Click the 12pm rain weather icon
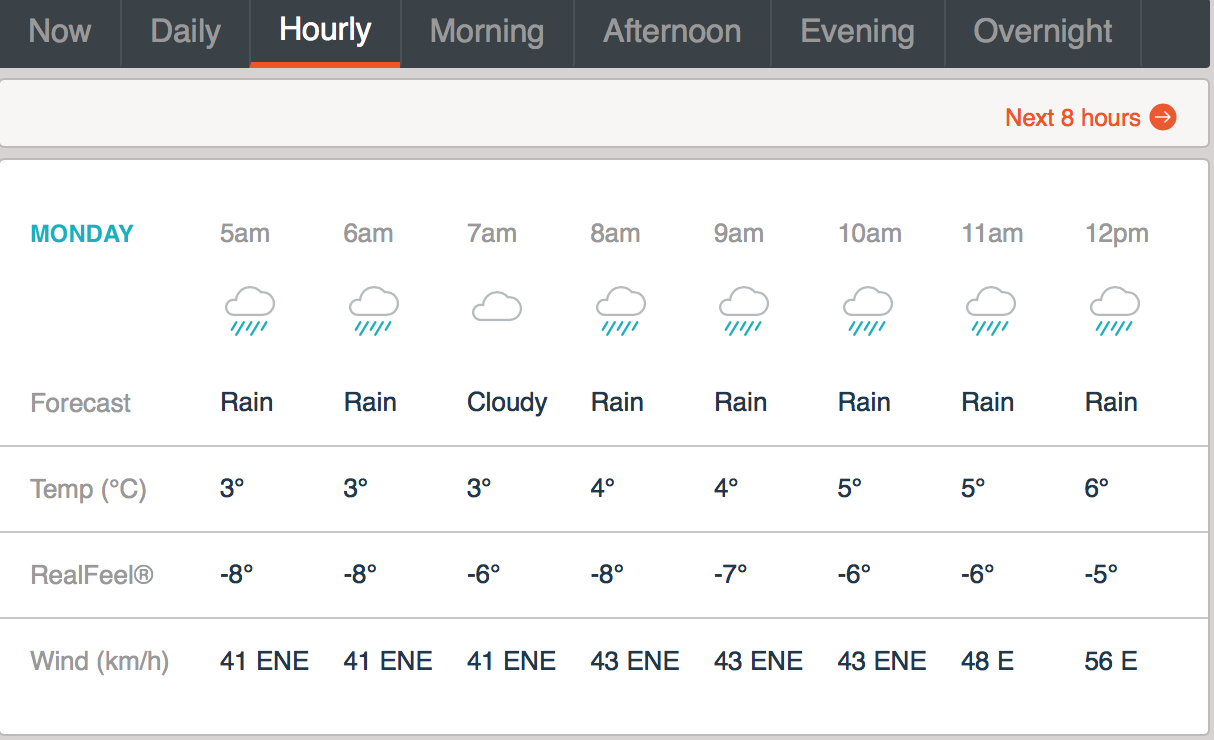 coord(1114,310)
